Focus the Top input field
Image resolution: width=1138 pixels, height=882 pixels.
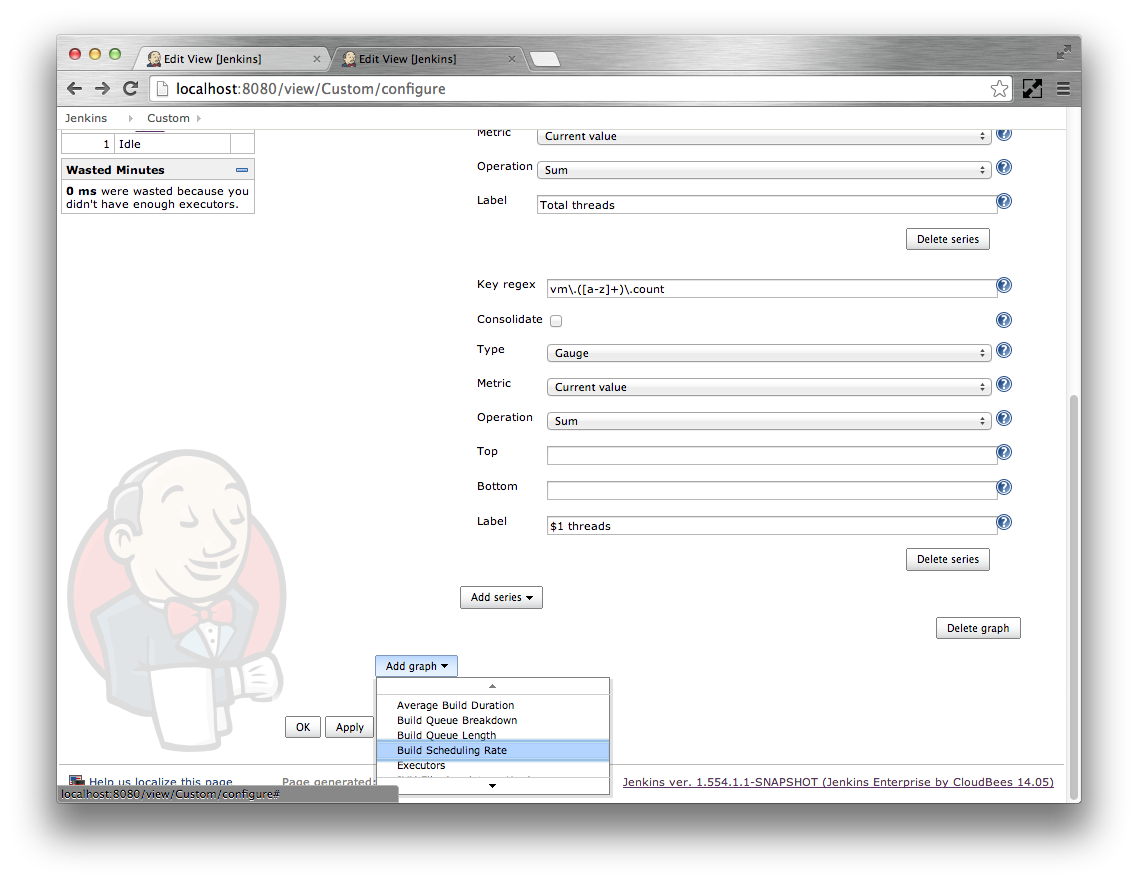(x=771, y=455)
